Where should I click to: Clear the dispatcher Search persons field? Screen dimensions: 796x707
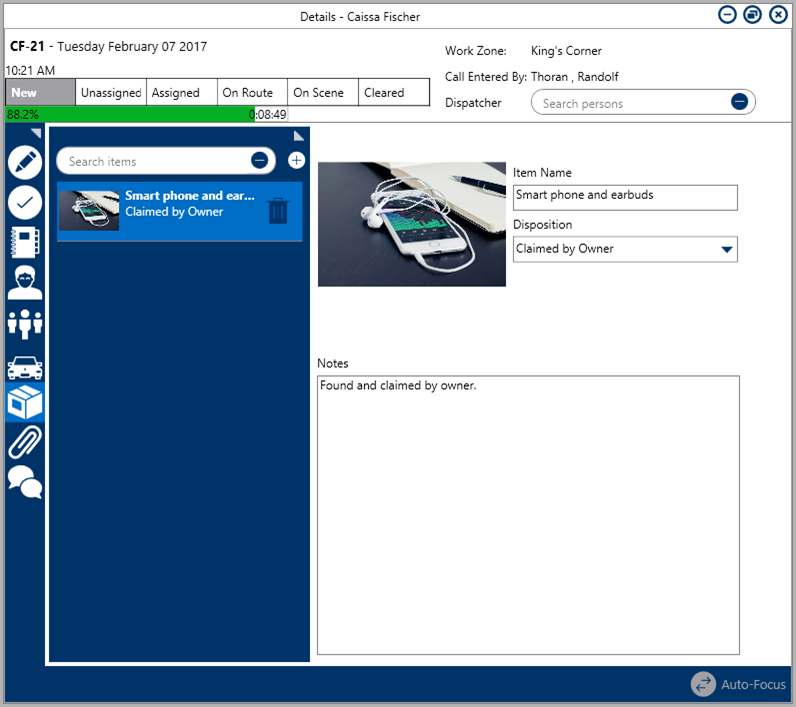click(x=739, y=102)
